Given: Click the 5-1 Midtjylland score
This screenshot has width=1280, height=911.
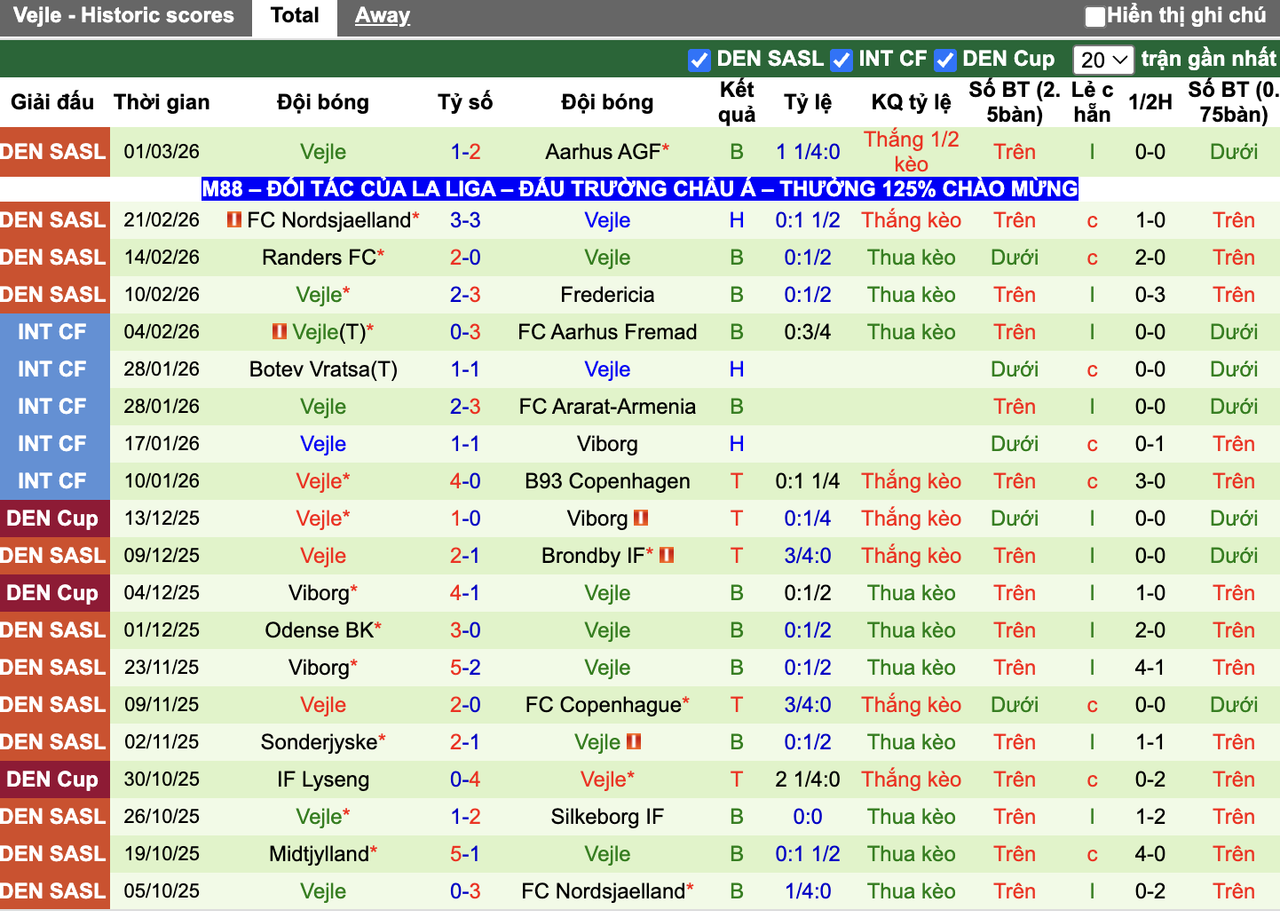Looking at the screenshot, I should tap(465, 854).
